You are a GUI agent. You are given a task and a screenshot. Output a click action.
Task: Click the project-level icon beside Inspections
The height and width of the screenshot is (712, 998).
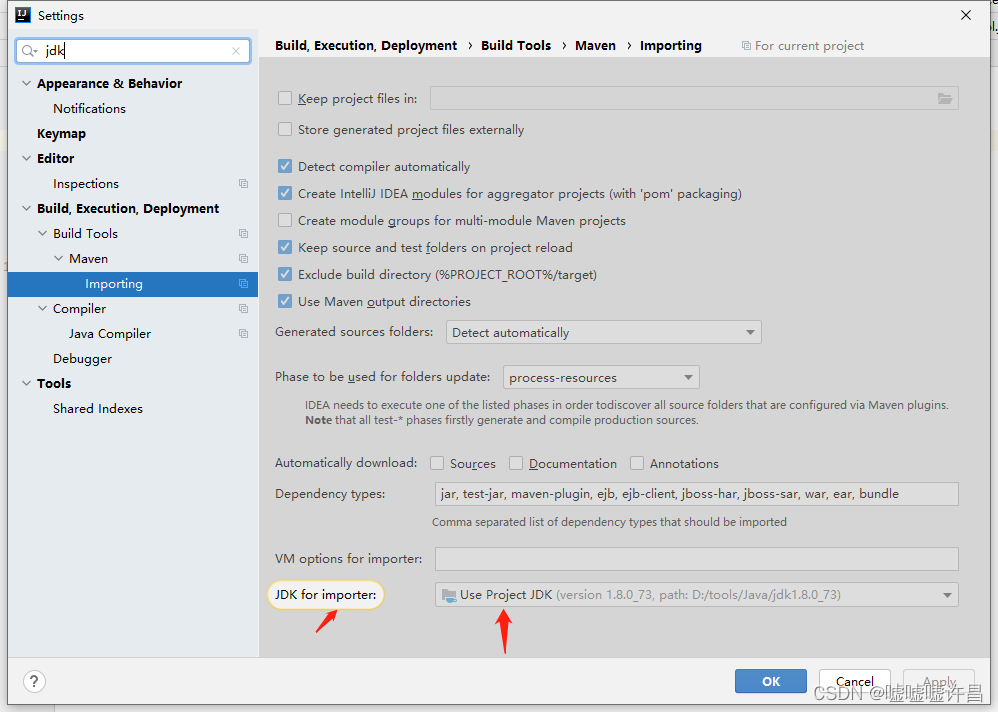(x=243, y=183)
